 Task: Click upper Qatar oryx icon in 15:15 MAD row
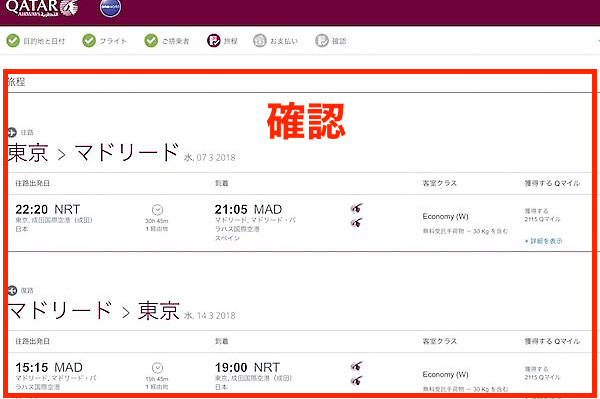357,366
